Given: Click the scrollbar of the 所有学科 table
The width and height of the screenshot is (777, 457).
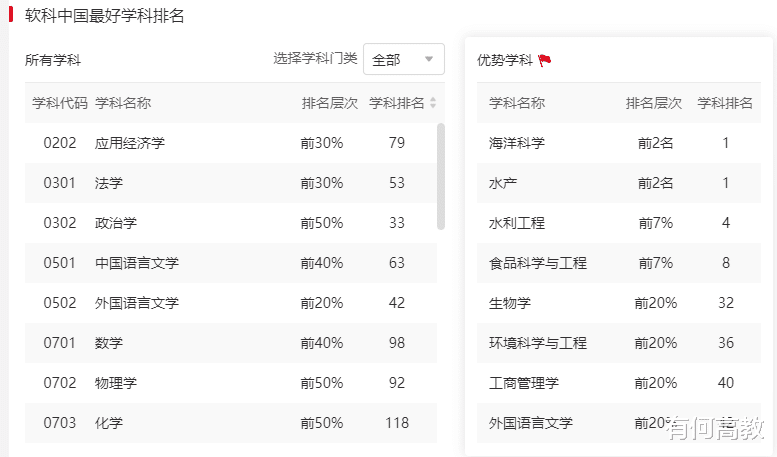Looking at the screenshot, I should [x=441, y=175].
